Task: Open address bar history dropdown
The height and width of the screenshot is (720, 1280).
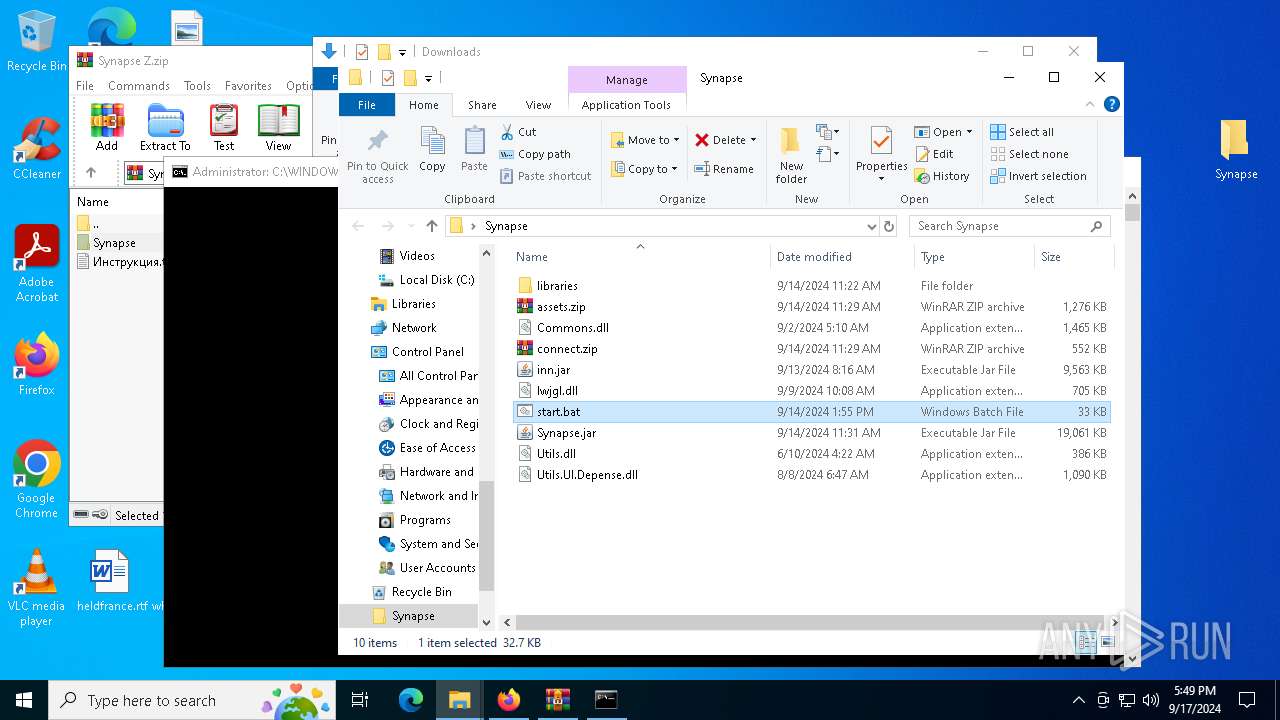Action: pos(872,226)
